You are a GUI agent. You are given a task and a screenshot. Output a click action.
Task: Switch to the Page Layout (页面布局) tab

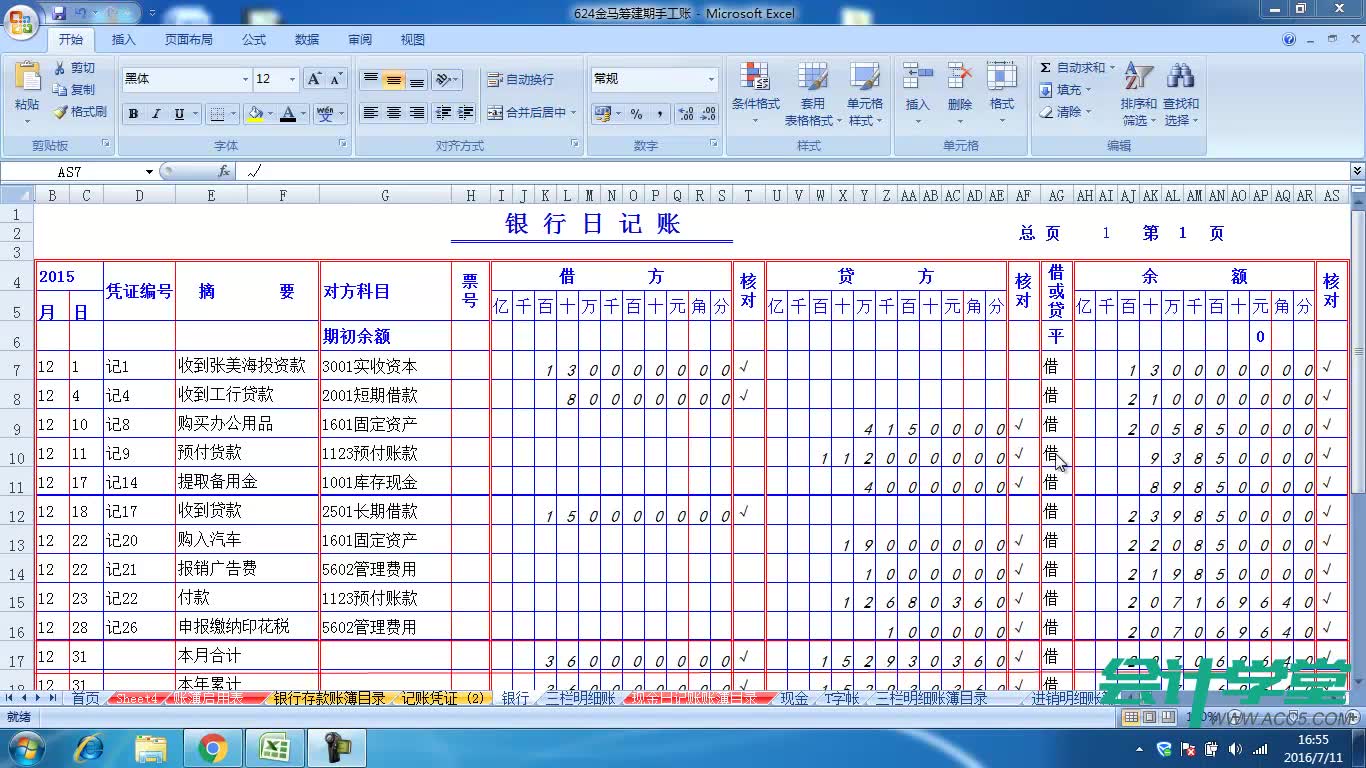(x=189, y=40)
